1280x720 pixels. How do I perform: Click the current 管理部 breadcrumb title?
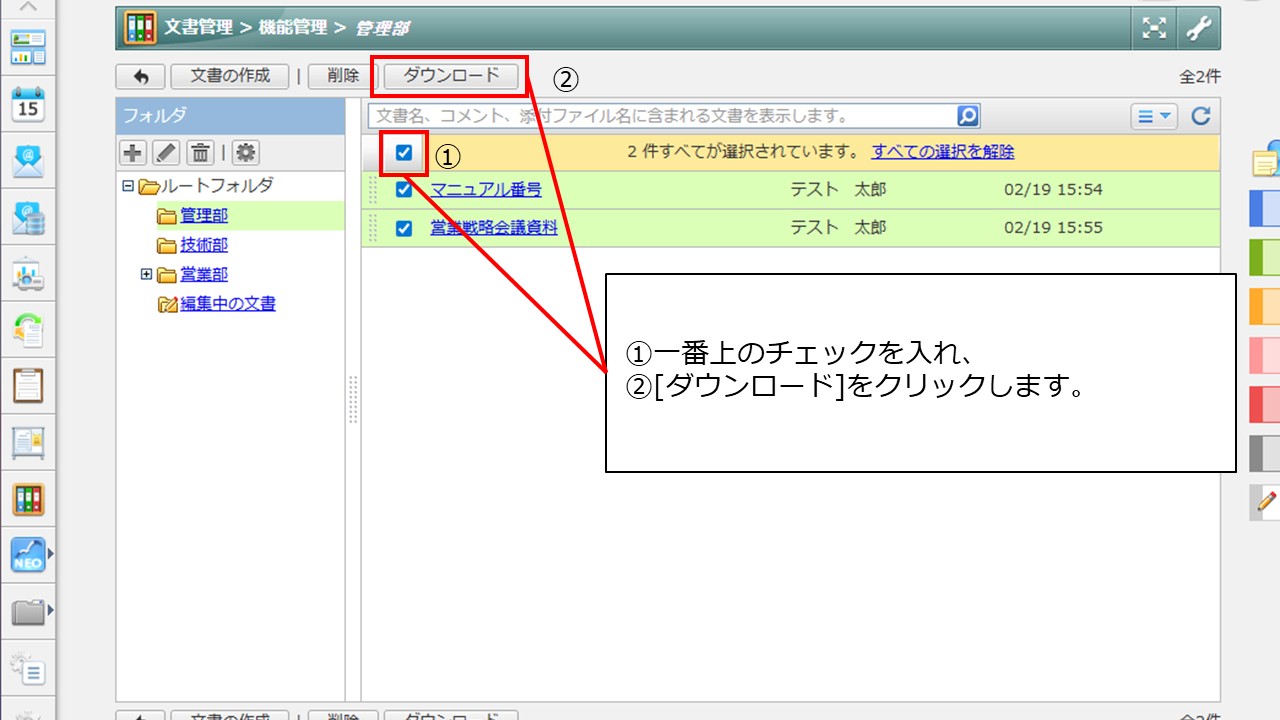point(381,28)
